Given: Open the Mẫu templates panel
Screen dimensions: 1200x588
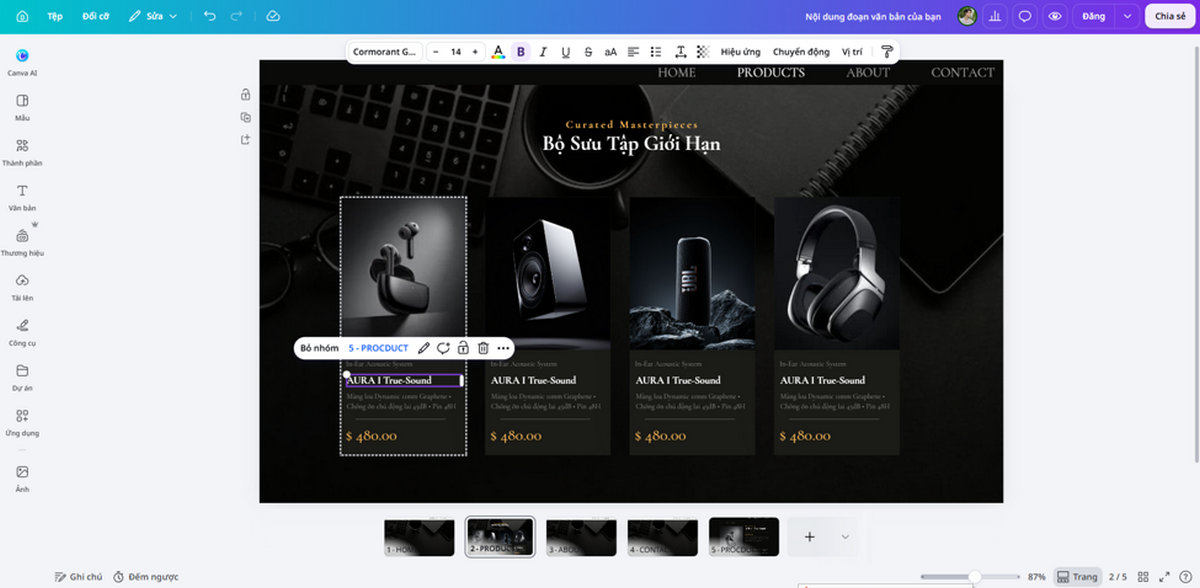Looking at the screenshot, I should coord(22,107).
